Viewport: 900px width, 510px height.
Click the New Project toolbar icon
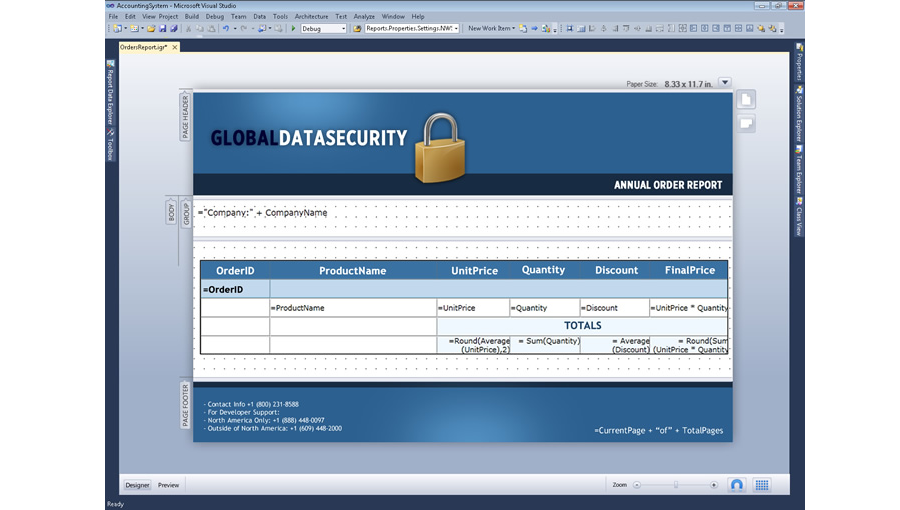tap(117, 28)
